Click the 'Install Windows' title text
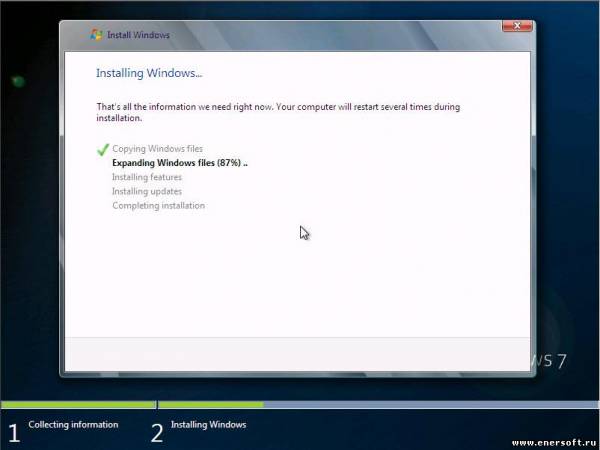 pyautogui.click(x=138, y=35)
